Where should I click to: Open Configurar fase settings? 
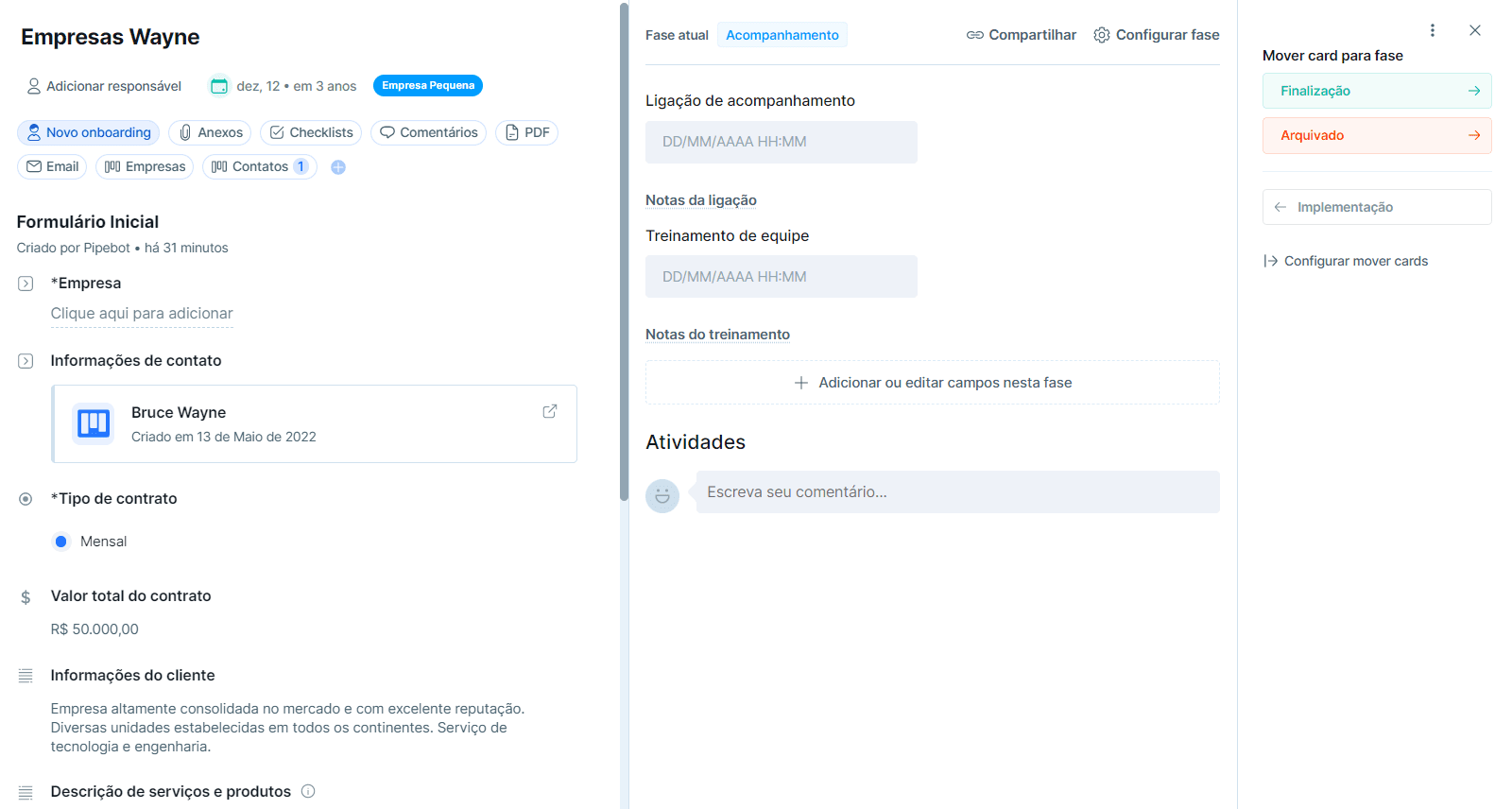(1157, 35)
